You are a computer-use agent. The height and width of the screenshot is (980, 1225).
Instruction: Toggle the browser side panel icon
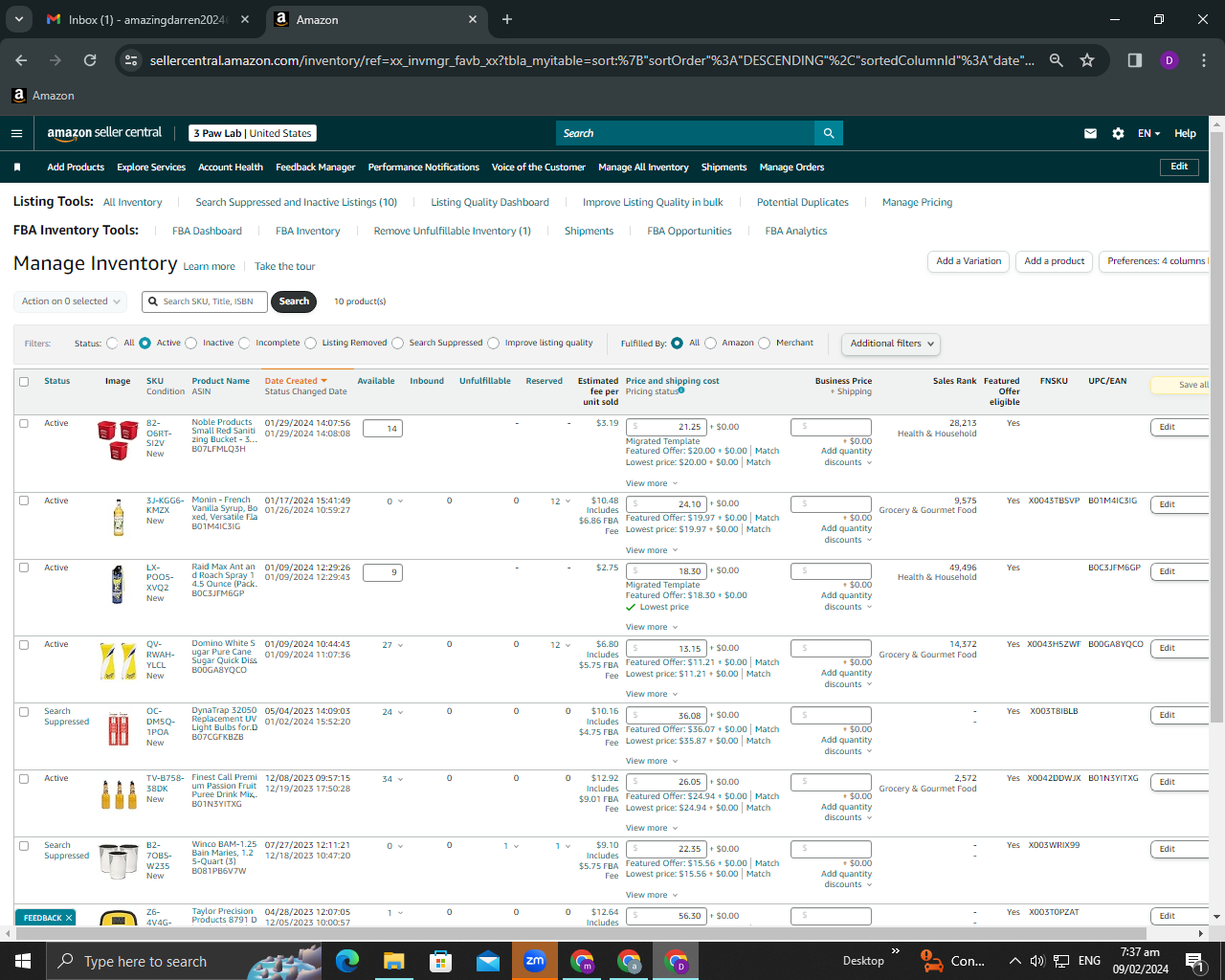(x=1135, y=60)
